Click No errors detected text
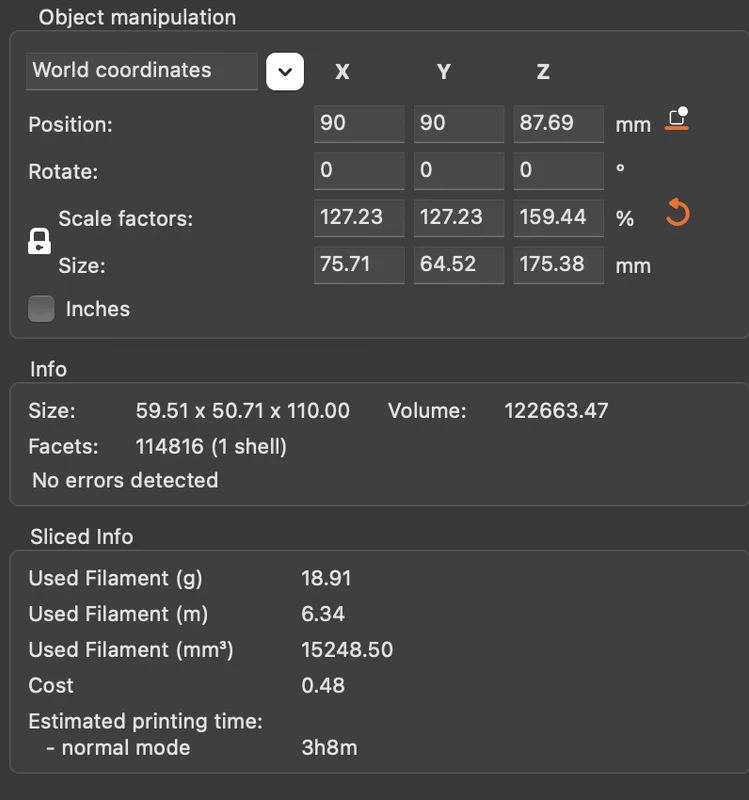The height and width of the screenshot is (800, 749). tap(125, 481)
